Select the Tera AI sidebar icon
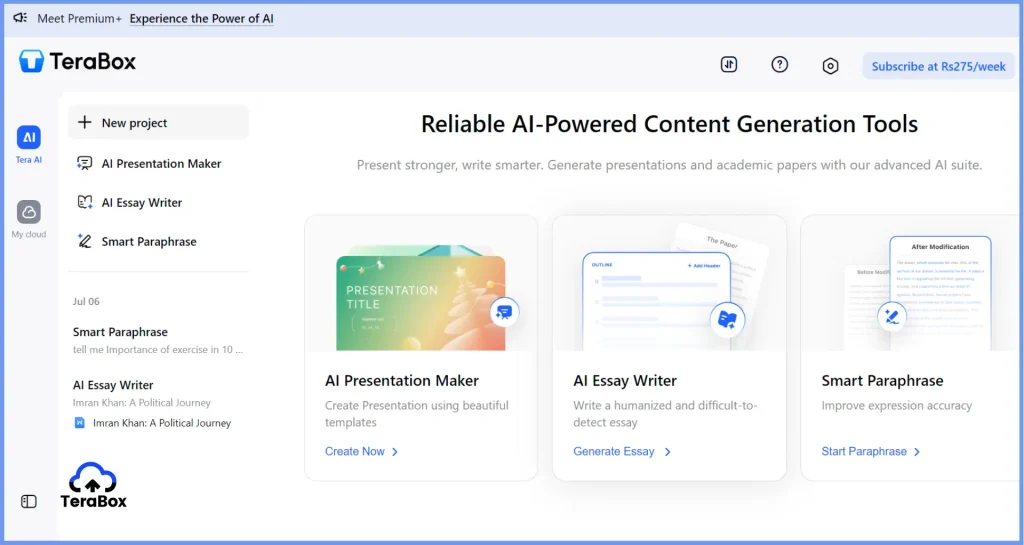 (x=29, y=138)
